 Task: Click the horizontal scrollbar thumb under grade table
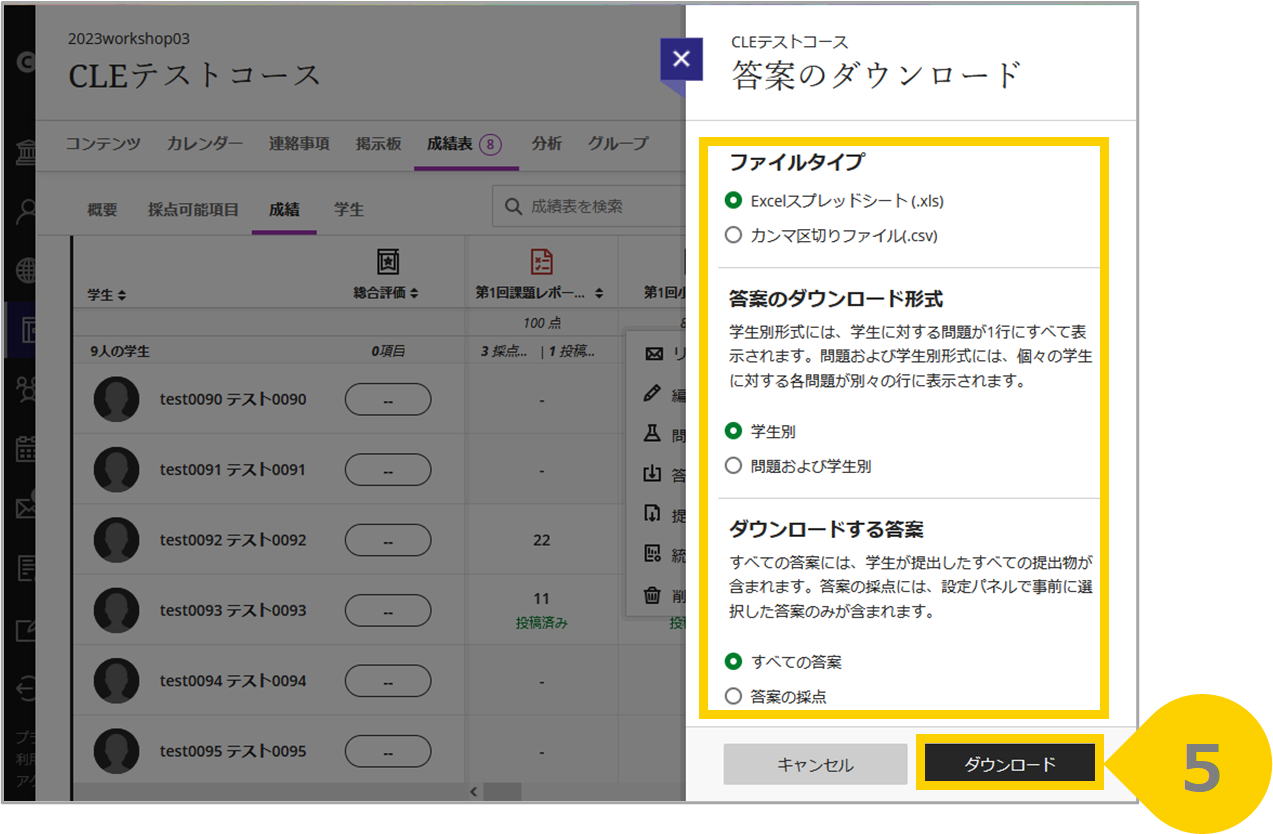click(502, 791)
